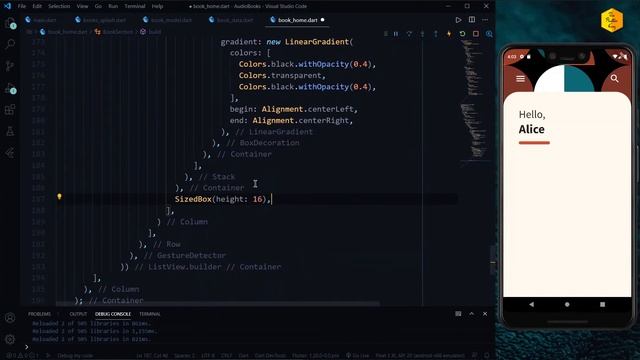
Task: Tap the search icon in emulator app
Action: pyautogui.click(x=615, y=78)
